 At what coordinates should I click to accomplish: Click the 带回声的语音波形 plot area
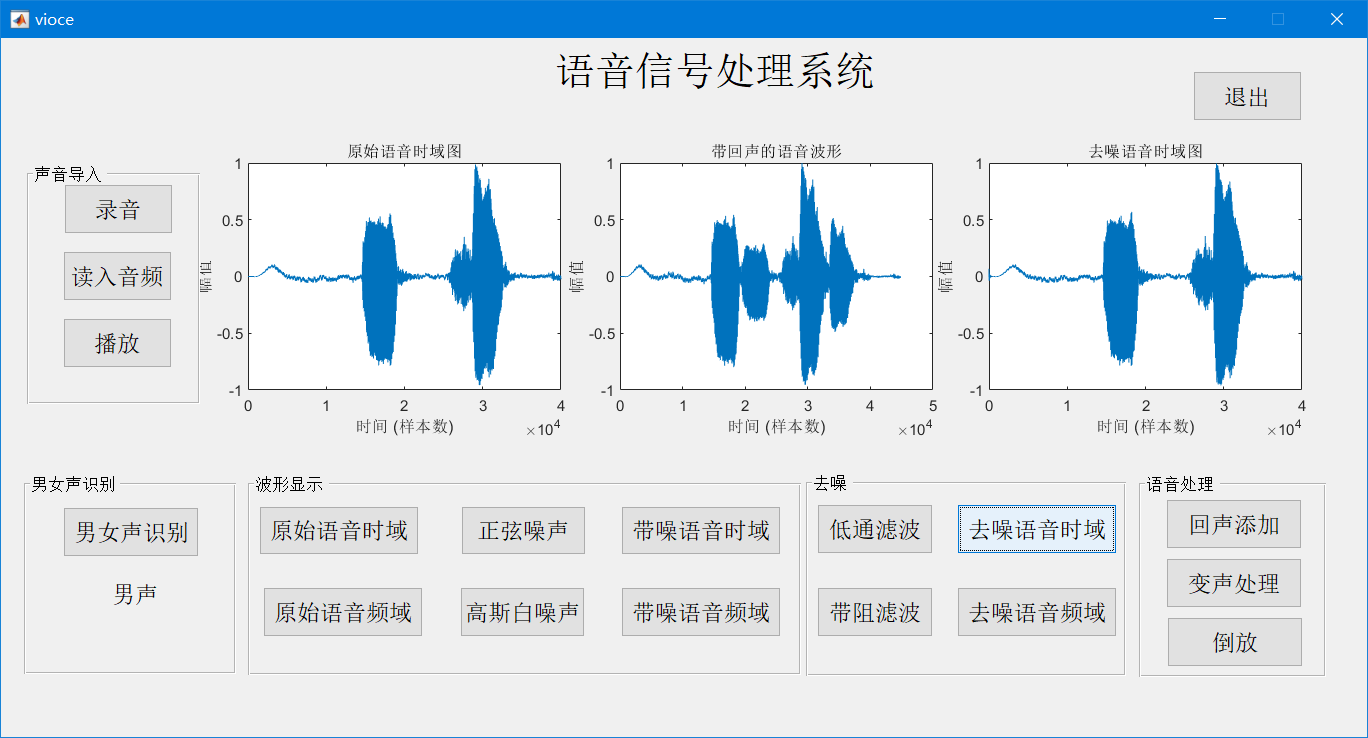tap(776, 276)
